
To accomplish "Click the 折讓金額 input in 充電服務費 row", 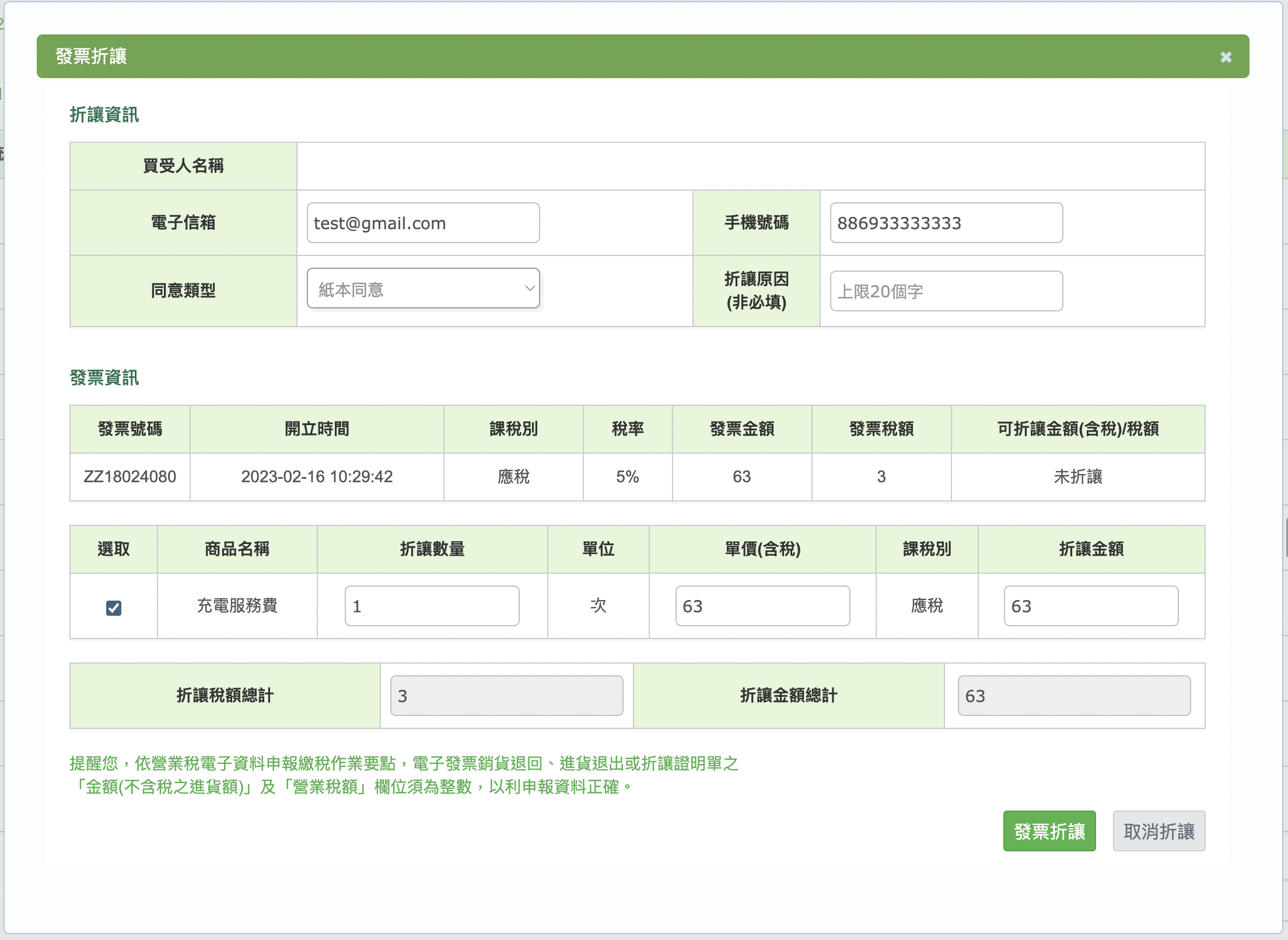I will click(1091, 606).
